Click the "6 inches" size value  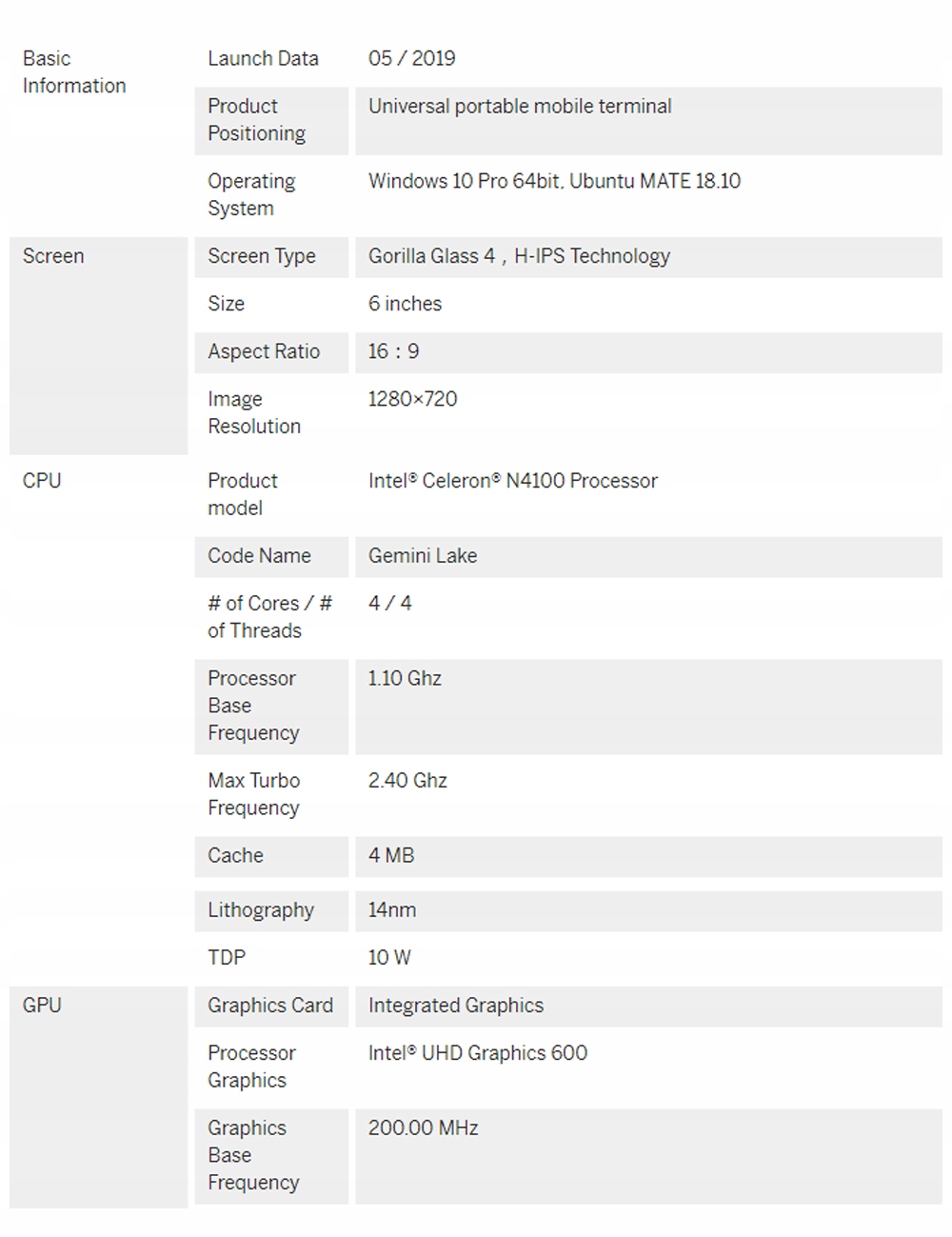pyautogui.click(x=405, y=304)
